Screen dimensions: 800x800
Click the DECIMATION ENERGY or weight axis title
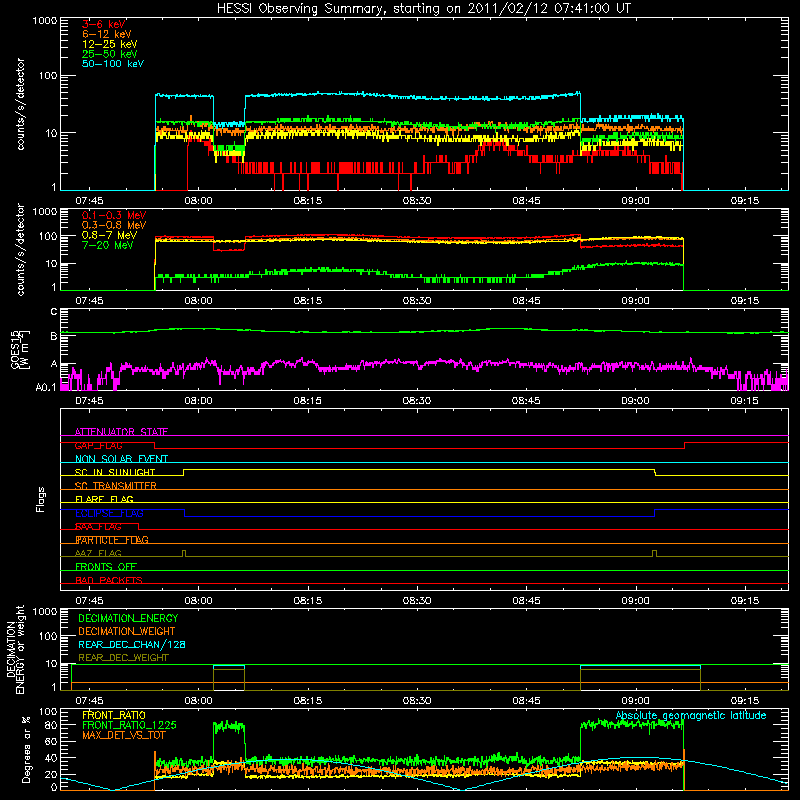pos(15,649)
